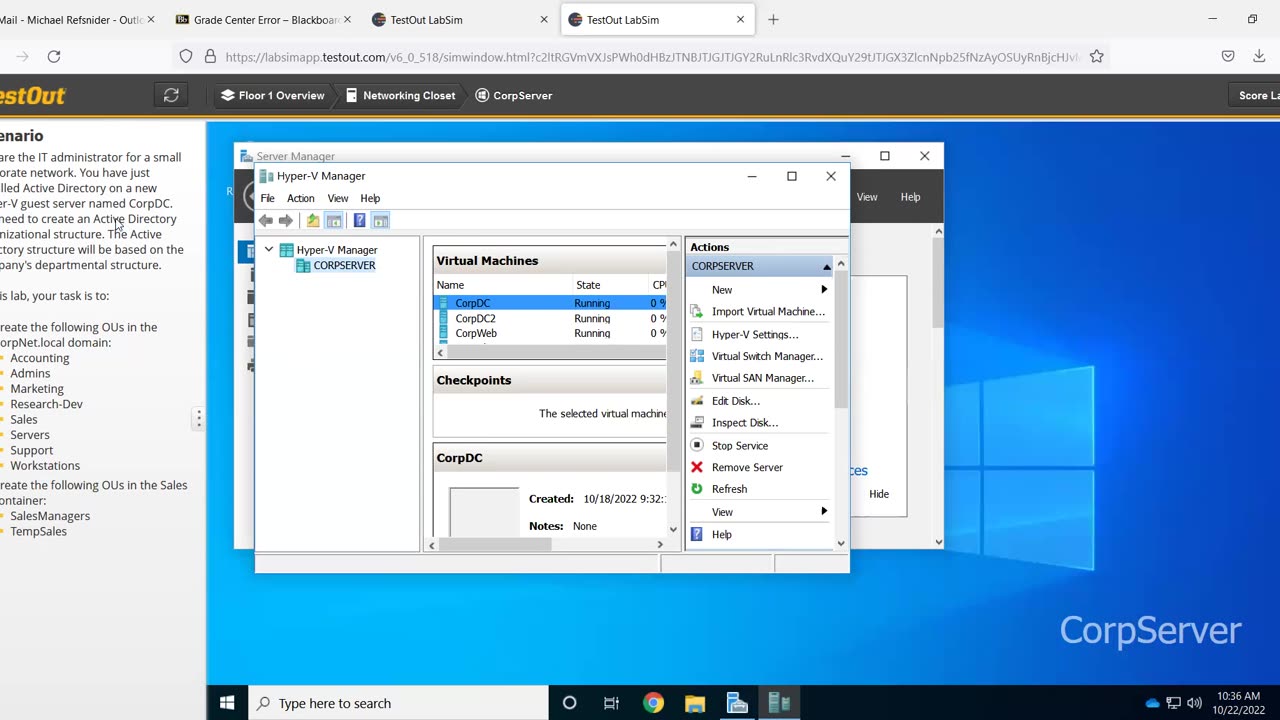Click the Cortana circle taskbar icon
This screenshot has height=720, width=1280.
(x=569, y=703)
